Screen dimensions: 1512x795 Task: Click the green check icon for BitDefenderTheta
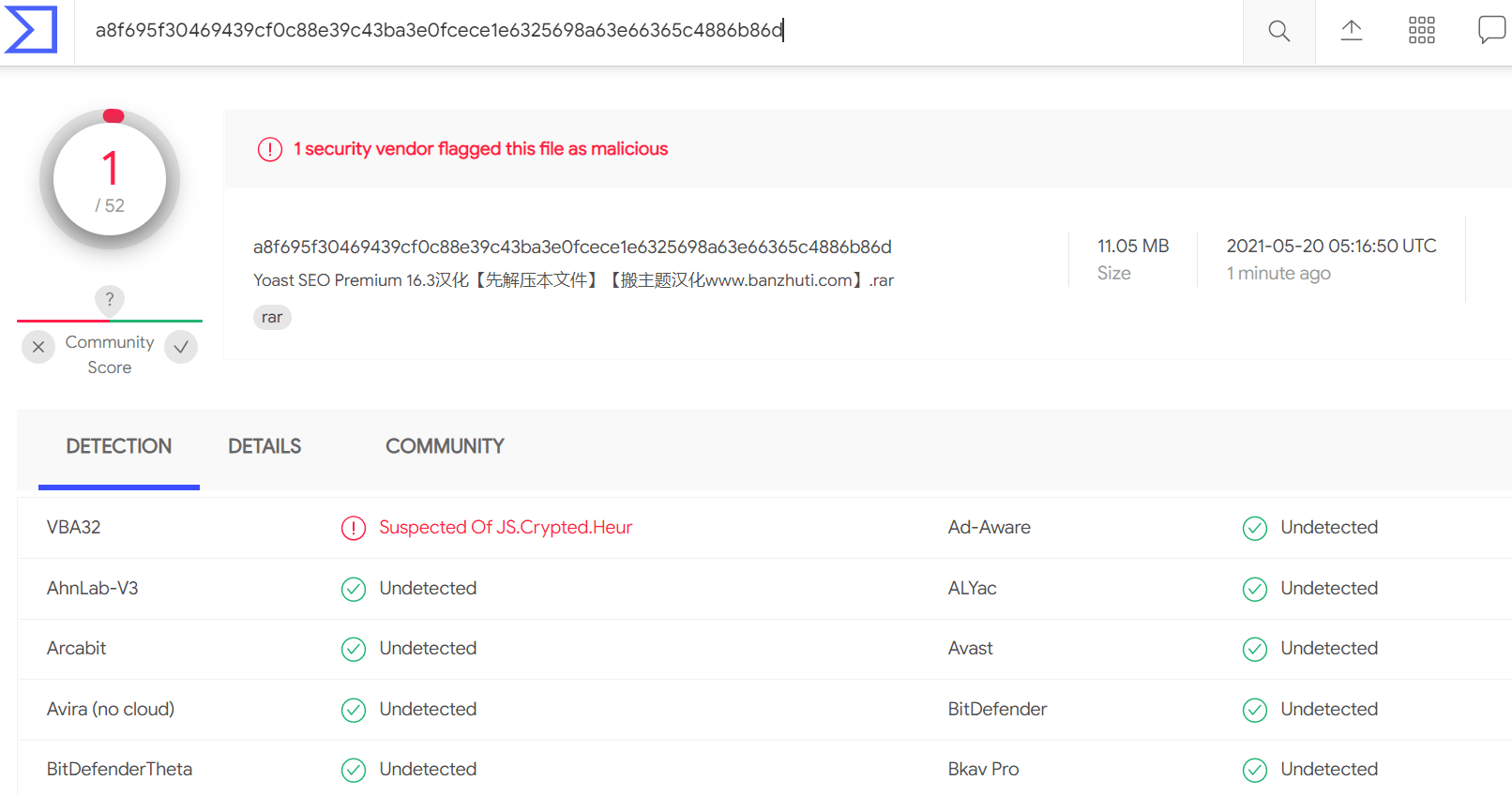(354, 770)
